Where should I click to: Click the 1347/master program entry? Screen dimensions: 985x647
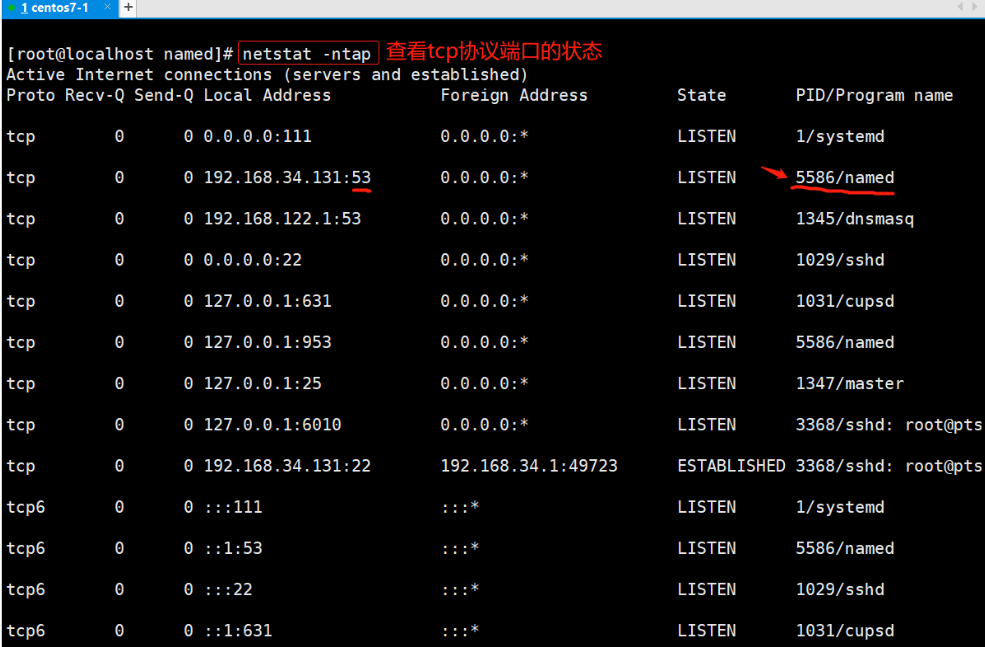[850, 383]
